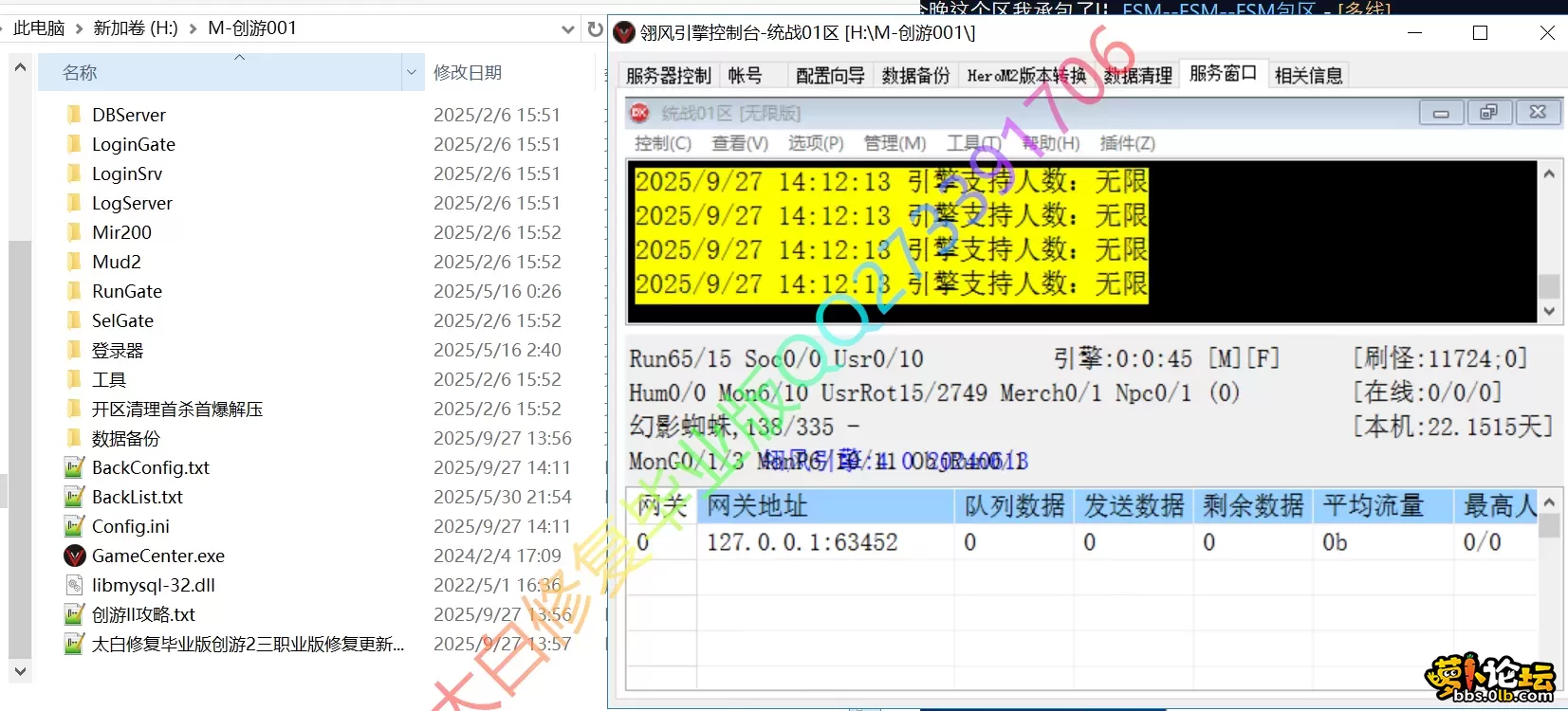Navigate to 新加卷 (H:) in breadcrumb

(x=136, y=28)
